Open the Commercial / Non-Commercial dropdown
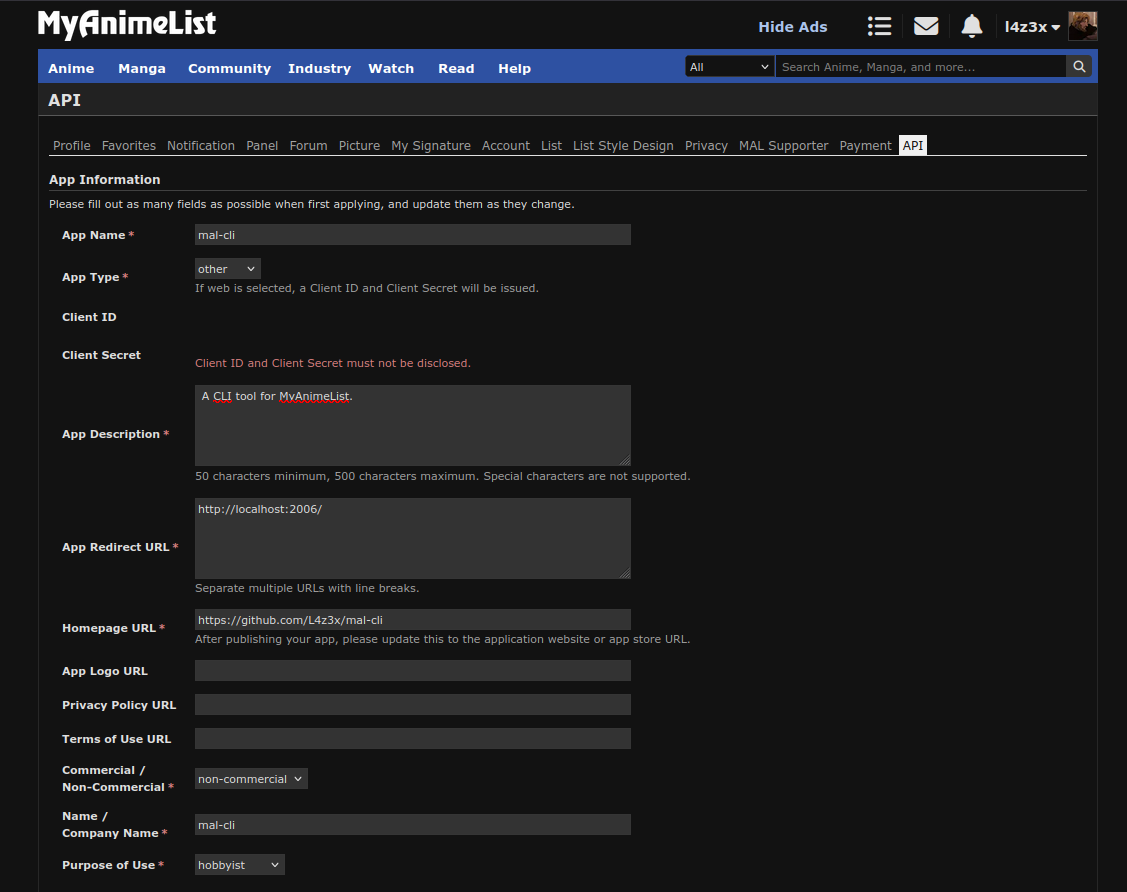Image resolution: width=1127 pixels, height=892 pixels. pos(251,779)
